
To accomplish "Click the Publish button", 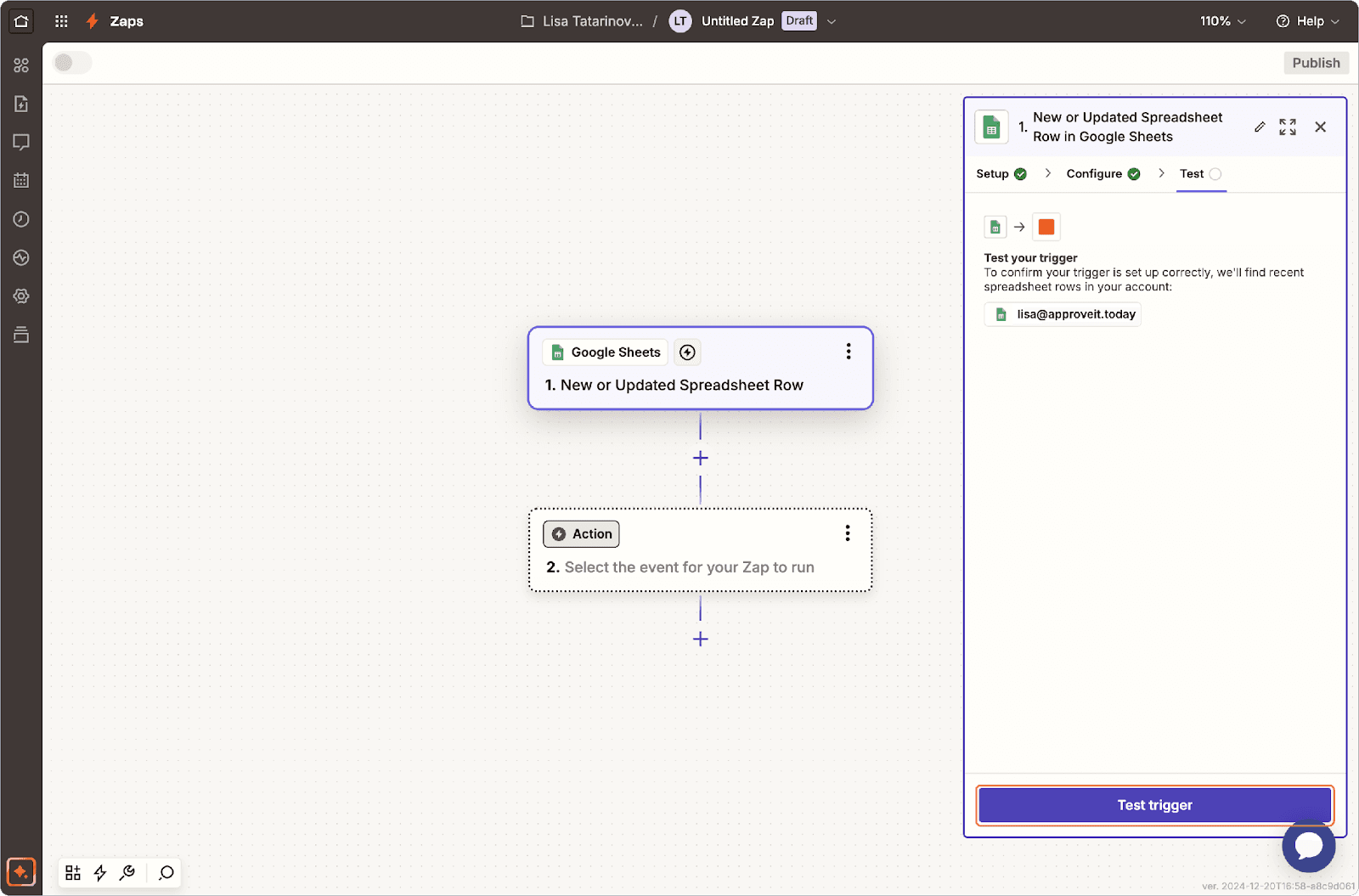I will click(x=1316, y=63).
